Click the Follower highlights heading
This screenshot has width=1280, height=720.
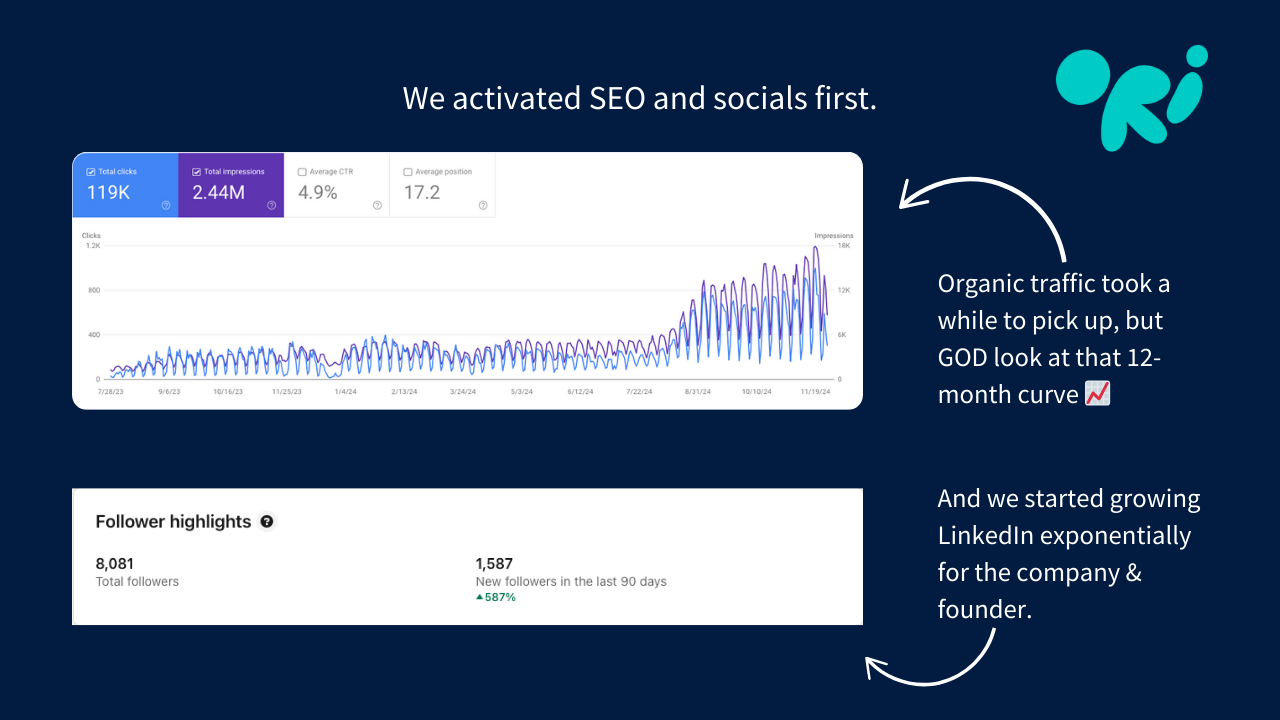173,521
